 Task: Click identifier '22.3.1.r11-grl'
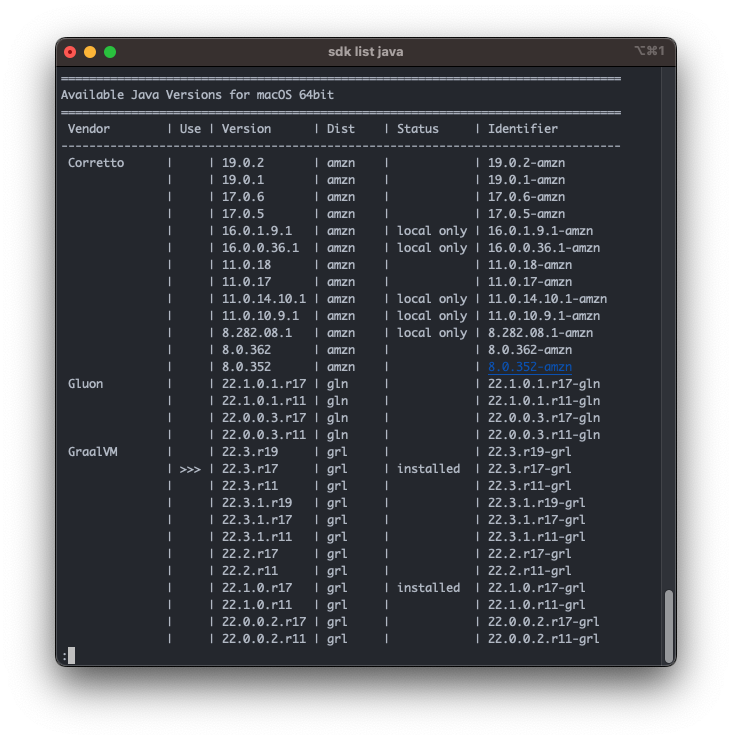pos(537,537)
